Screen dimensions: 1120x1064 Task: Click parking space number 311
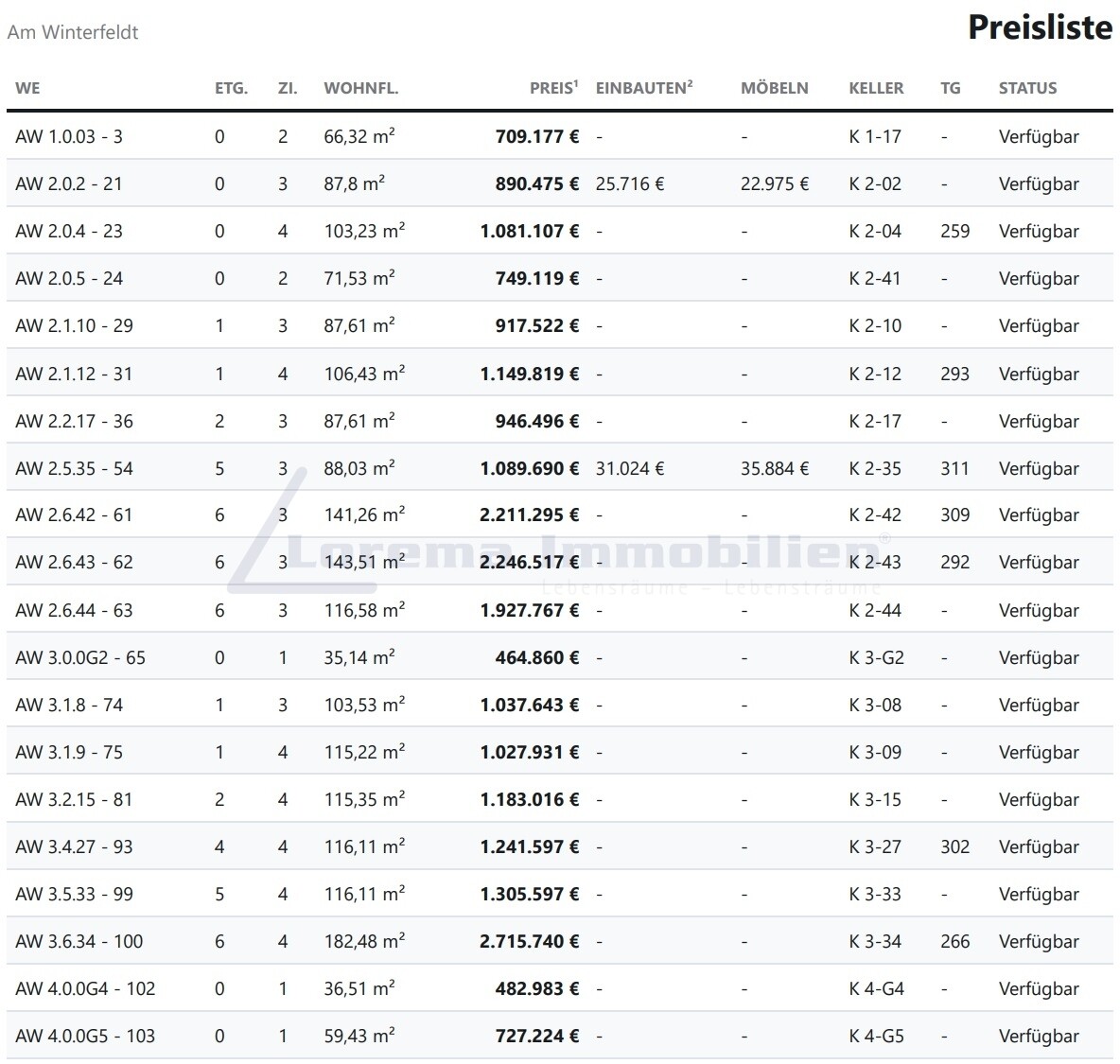[955, 469]
